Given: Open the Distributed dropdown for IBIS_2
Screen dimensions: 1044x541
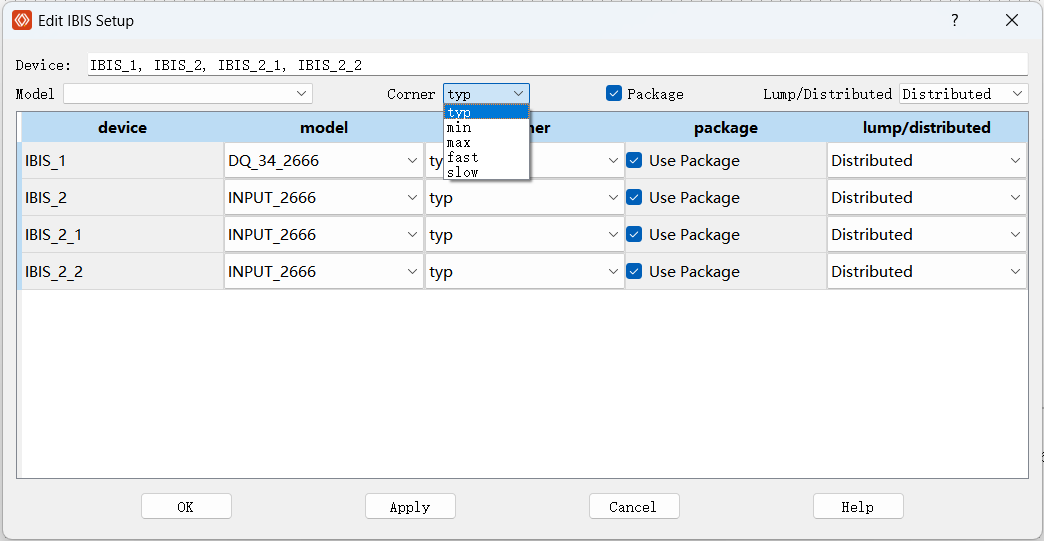Looking at the screenshot, I should click(927, 198).
